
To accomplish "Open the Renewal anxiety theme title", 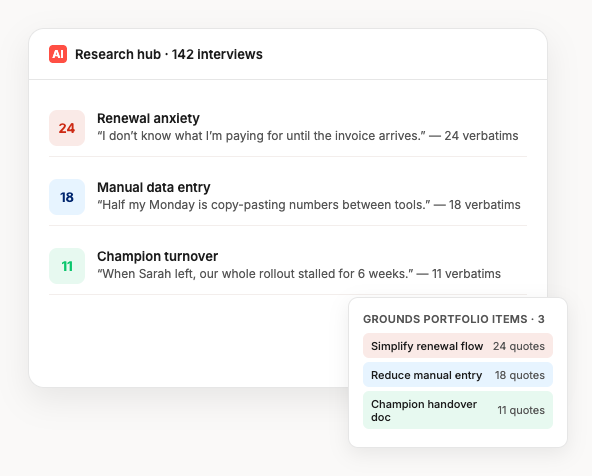I will pos(148,118).
